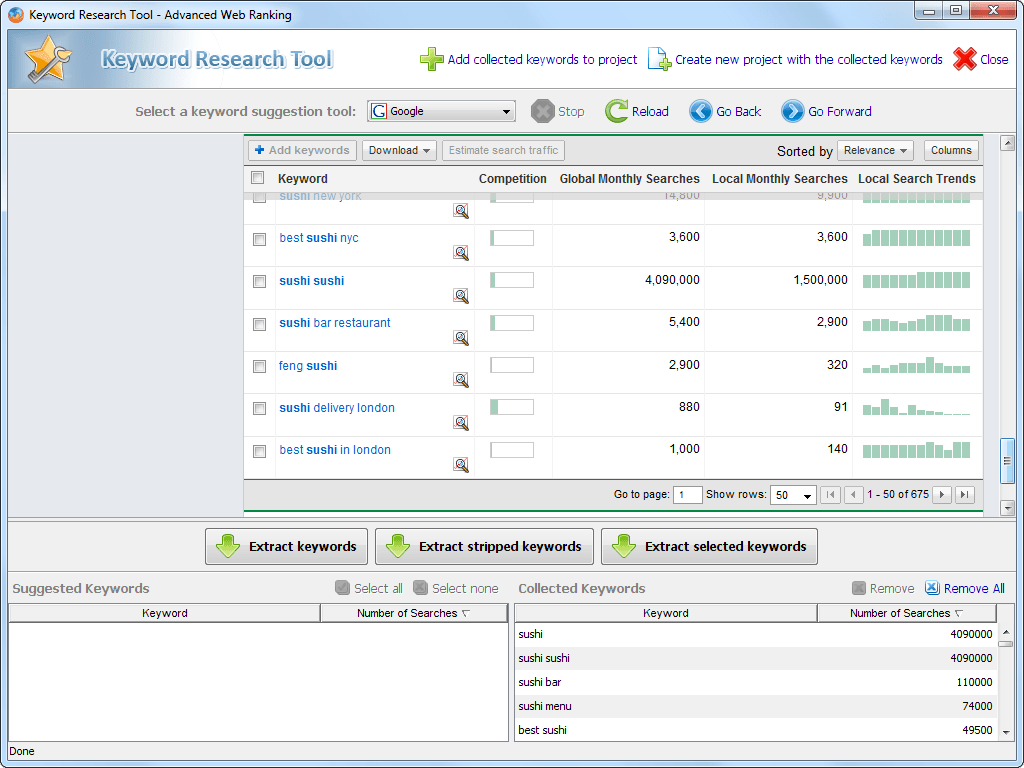Click the Create new project document icon
The width and height of the screenshot is (1024, 768).
[x=659, y=59]
